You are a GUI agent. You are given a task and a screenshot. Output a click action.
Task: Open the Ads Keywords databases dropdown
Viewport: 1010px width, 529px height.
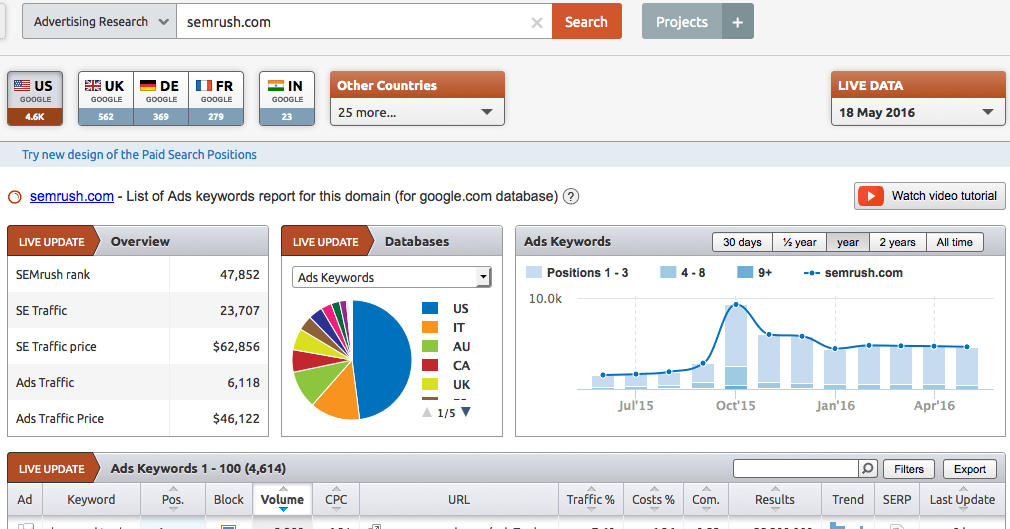click(392, 277)
